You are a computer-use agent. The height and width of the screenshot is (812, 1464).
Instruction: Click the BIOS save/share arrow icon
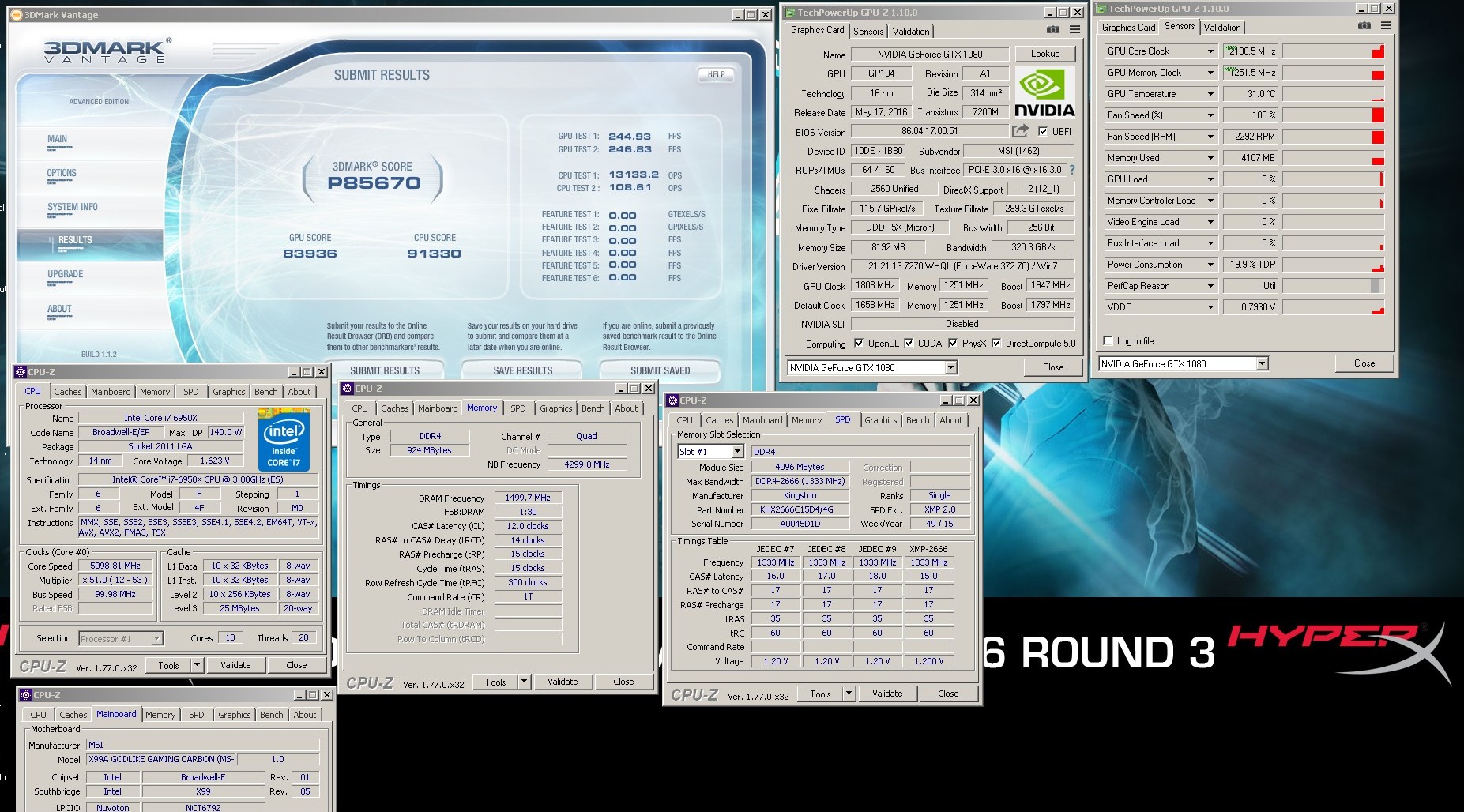coord(1021,131)
